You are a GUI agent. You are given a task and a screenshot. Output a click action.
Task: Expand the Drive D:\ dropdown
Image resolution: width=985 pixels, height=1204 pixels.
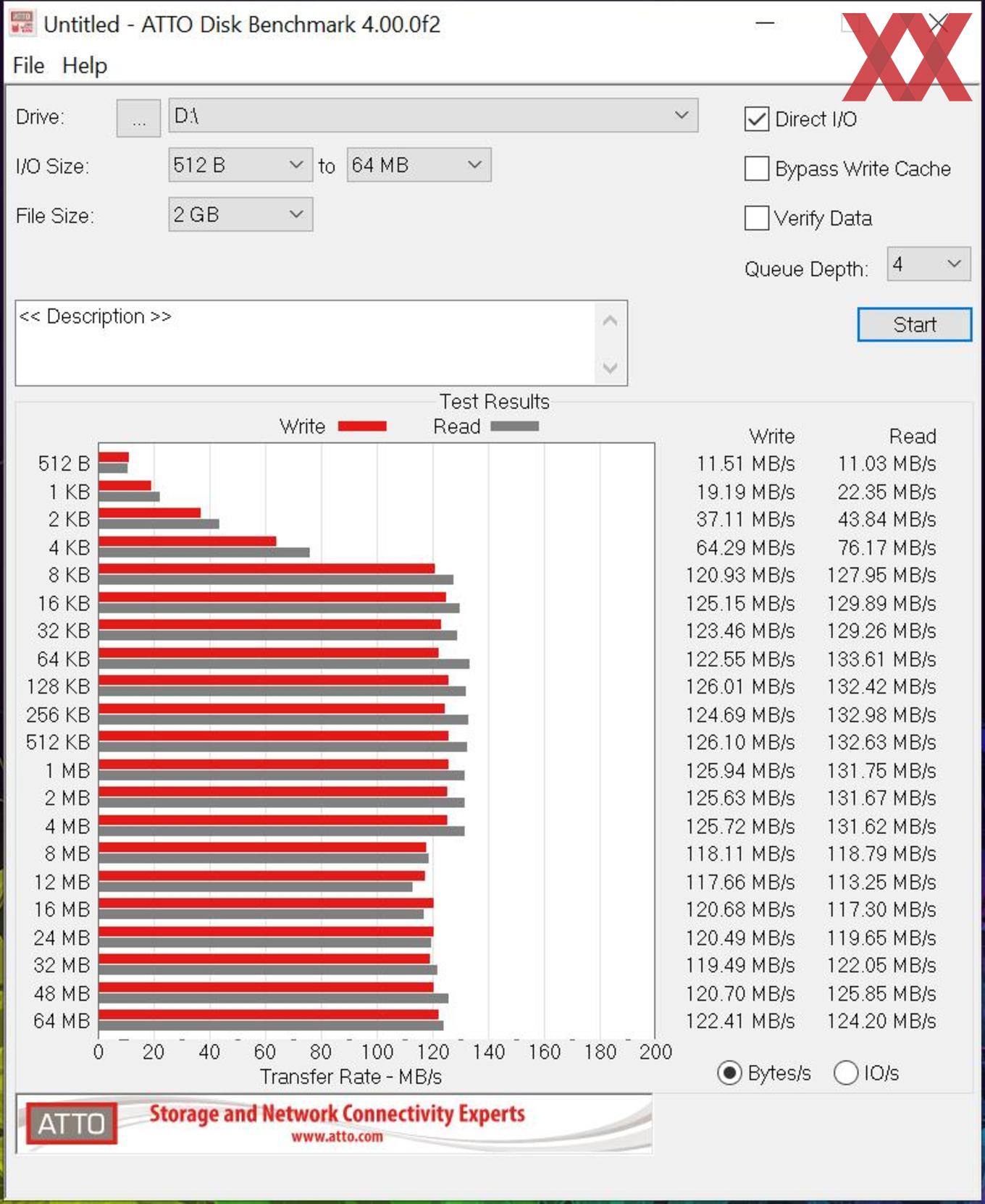433,116
